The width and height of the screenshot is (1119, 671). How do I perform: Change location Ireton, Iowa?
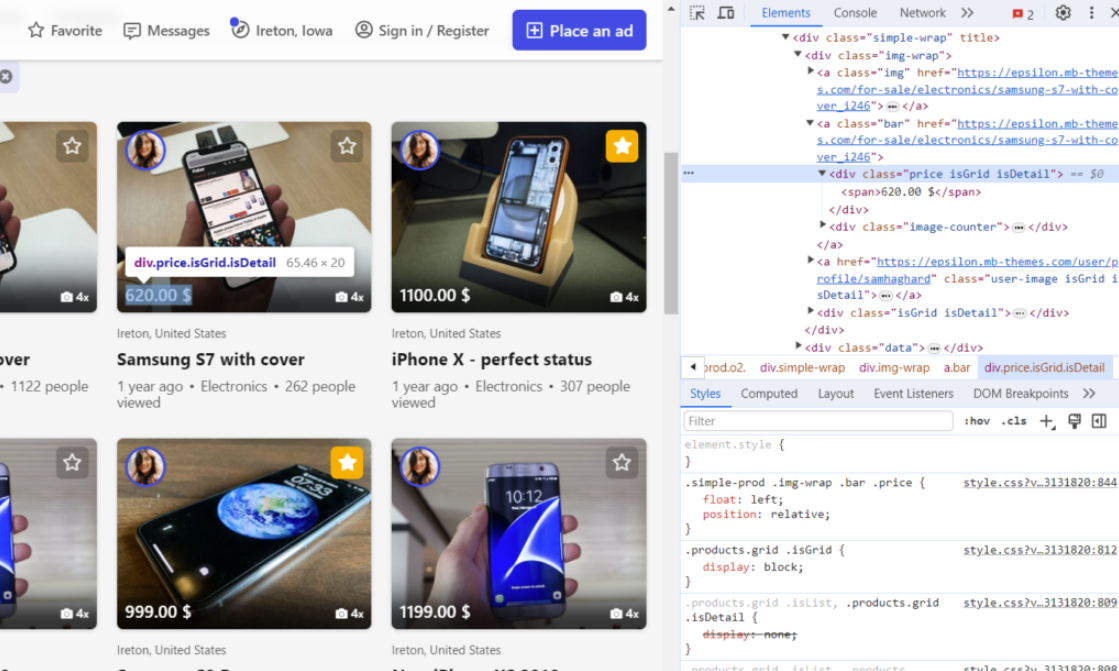281,31
